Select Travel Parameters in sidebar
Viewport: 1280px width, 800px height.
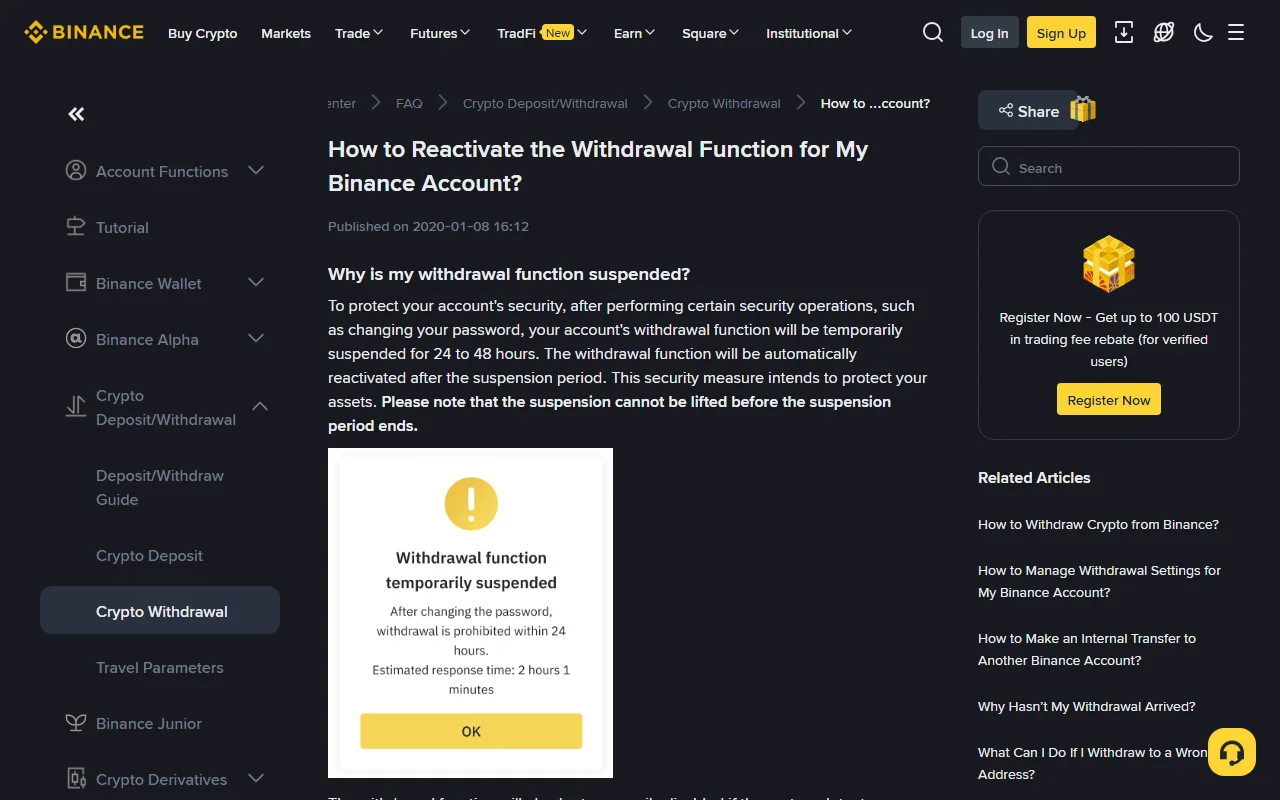[160, 668]
